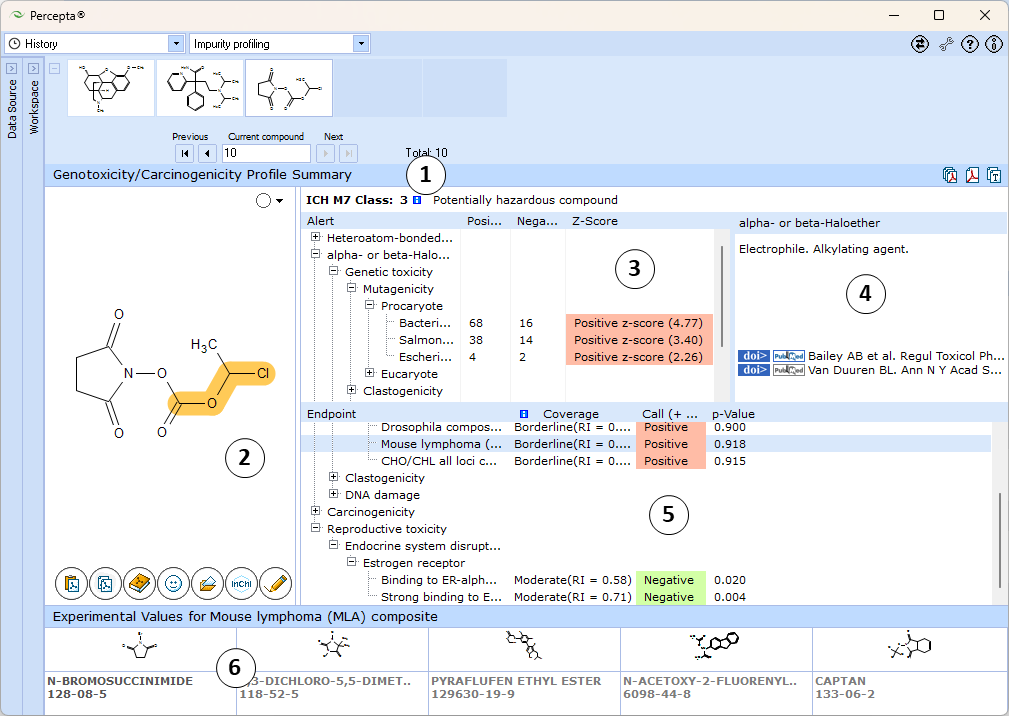
Task: Open Bailey AB et al. reference link
Action: coord(905,356)
